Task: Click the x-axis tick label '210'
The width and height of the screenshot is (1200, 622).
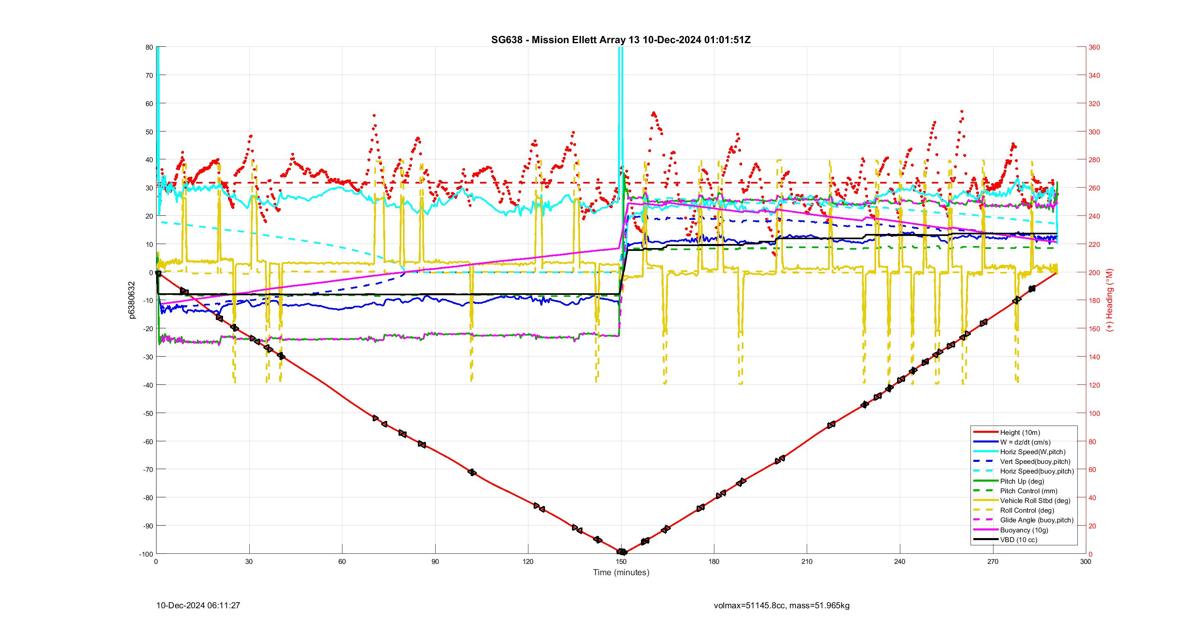Action: [x=807, y=562]
